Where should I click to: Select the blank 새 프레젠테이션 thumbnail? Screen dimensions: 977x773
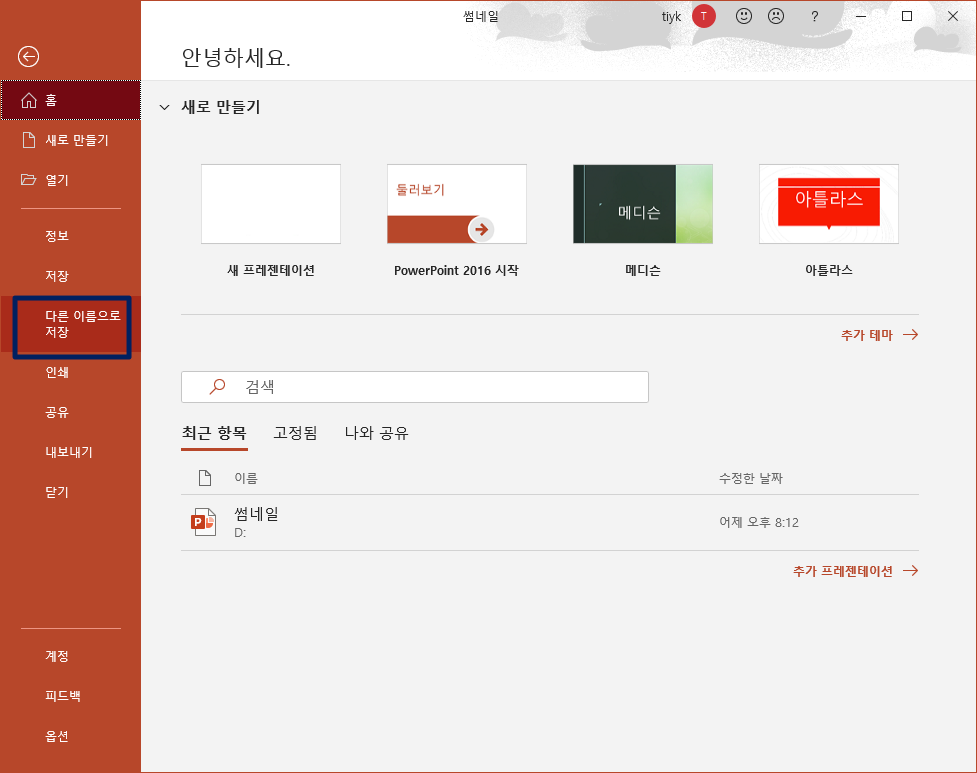(x=271, y=204)
